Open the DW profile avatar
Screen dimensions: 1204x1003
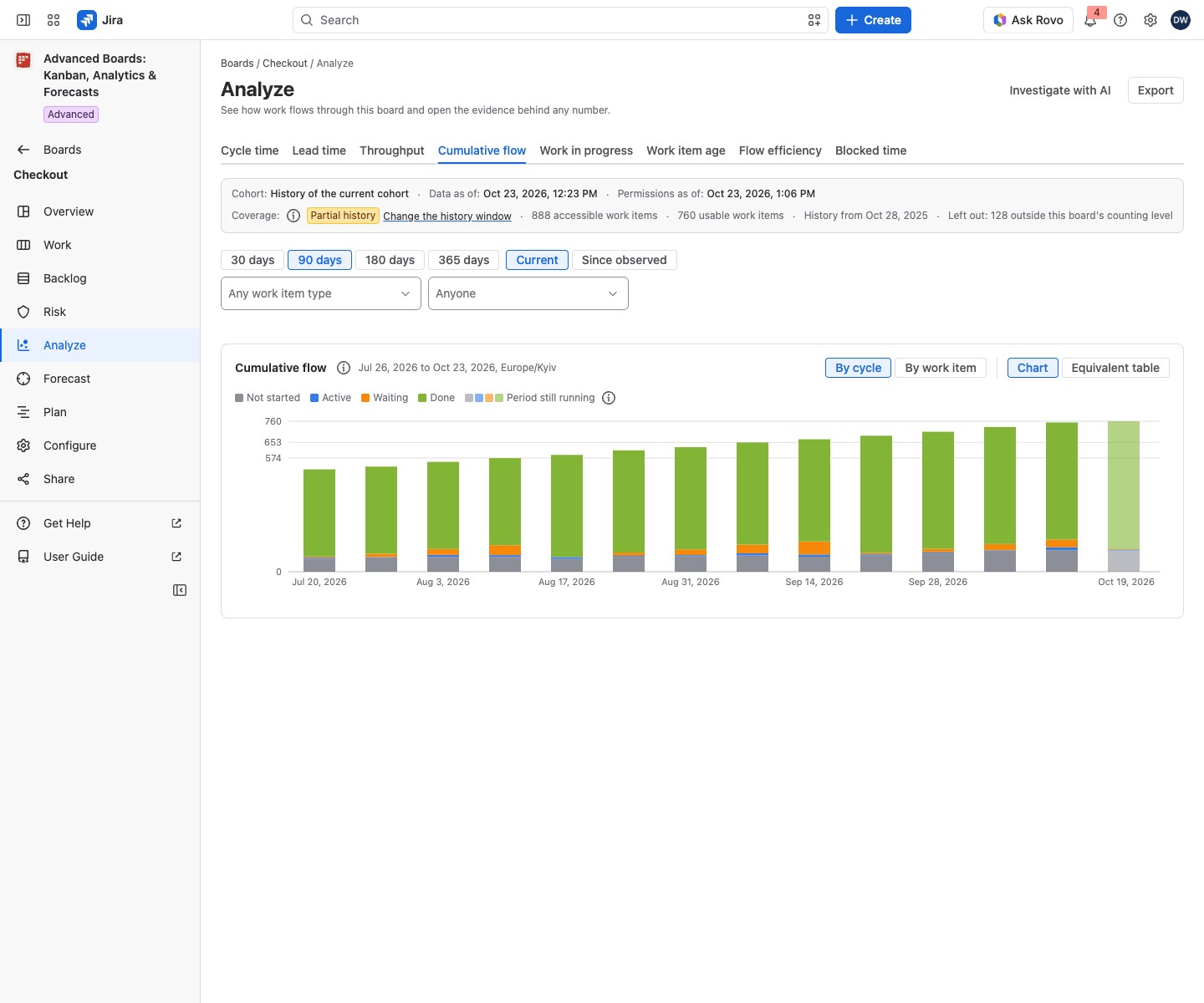pyautogui.click(x=1181, y=20)
